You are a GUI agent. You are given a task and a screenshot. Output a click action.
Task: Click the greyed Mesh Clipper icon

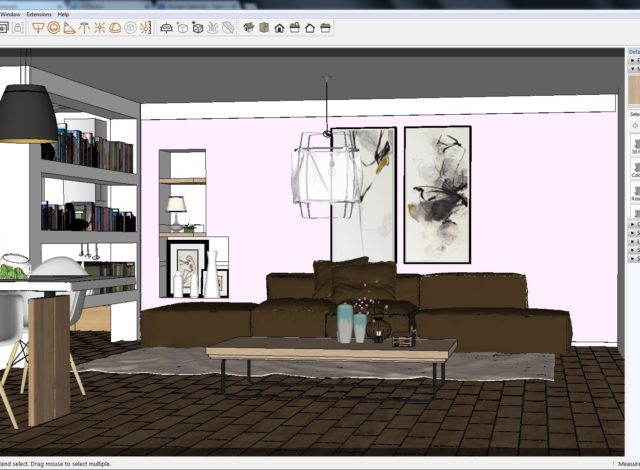pos(228,28)
